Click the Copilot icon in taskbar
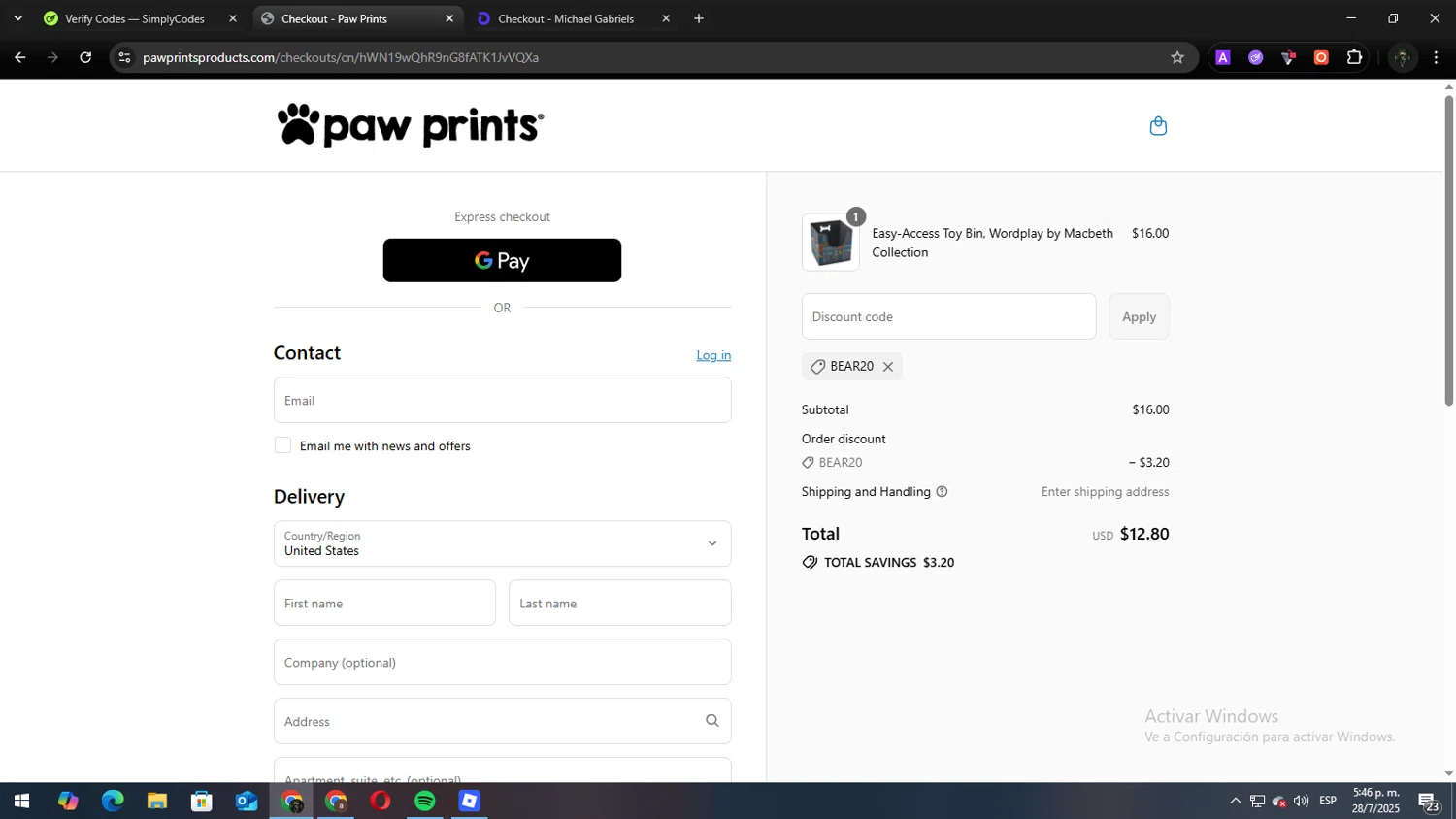Image resolution: width=1456 pixels, height=819 pixels. point(68,801)
